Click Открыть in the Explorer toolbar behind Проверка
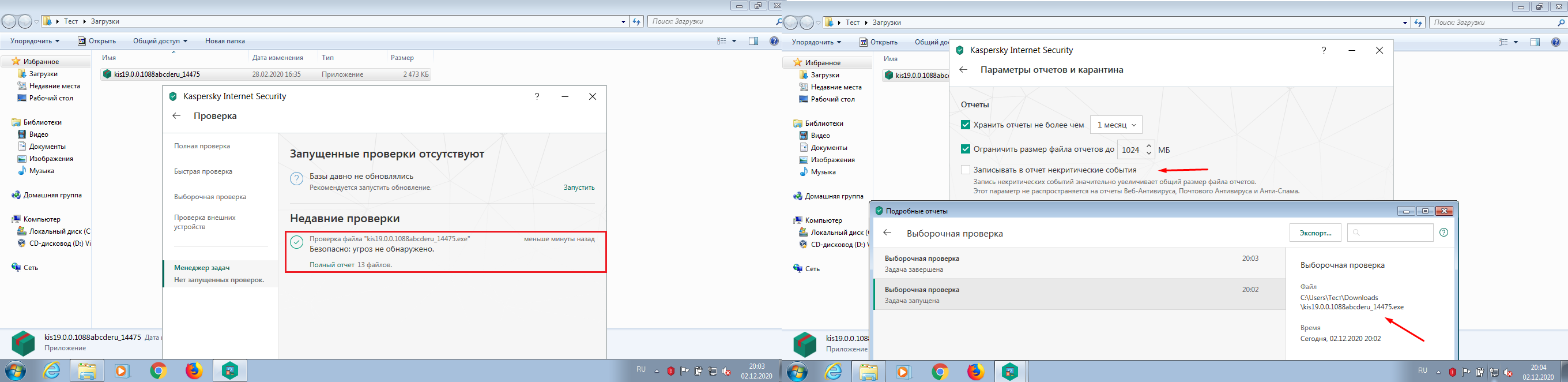1568x382 pixels. point(96,41)
